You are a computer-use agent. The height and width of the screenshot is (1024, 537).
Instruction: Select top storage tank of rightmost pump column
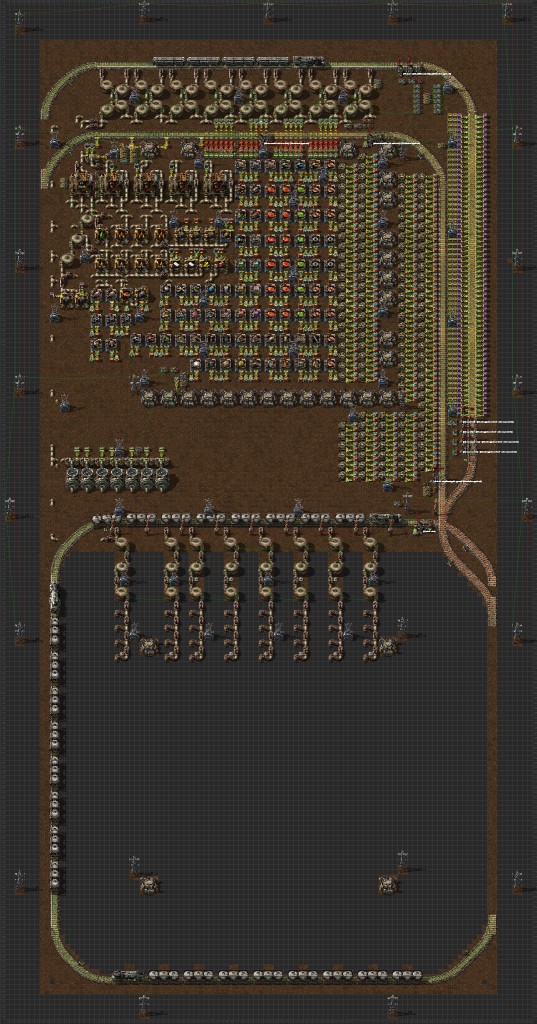[371, 542]
